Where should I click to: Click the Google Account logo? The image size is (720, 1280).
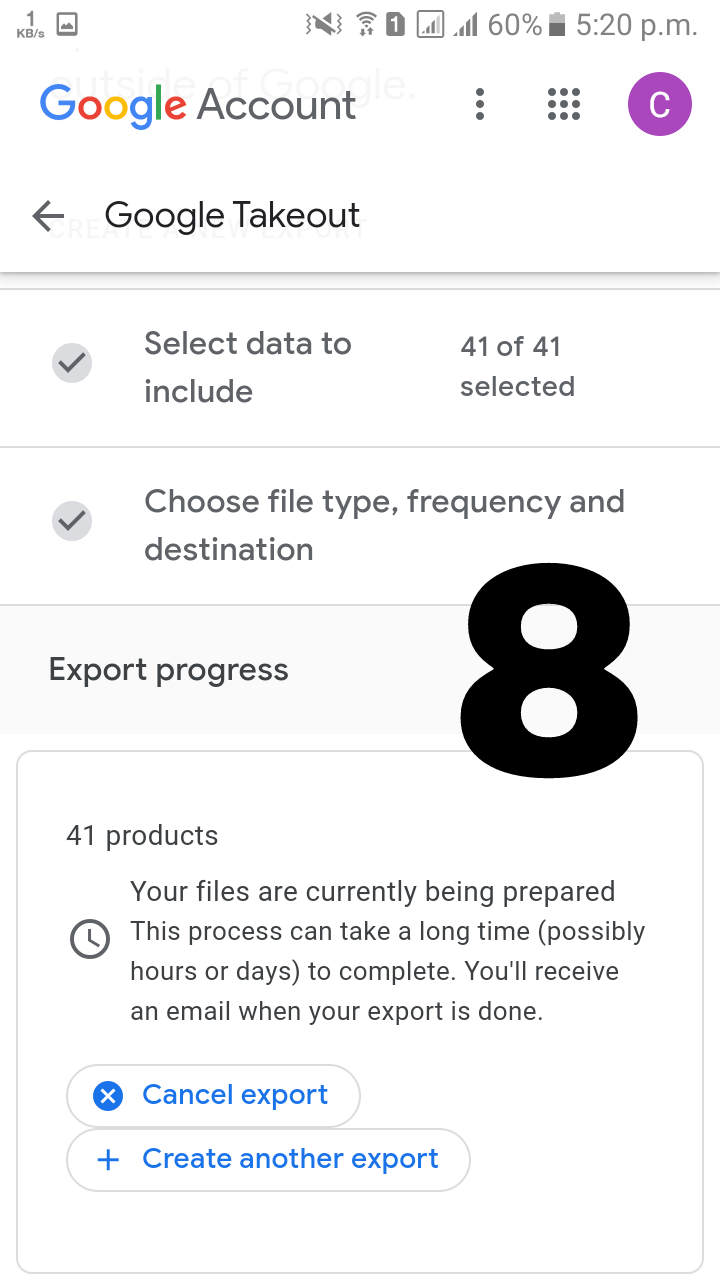(198, 104)
